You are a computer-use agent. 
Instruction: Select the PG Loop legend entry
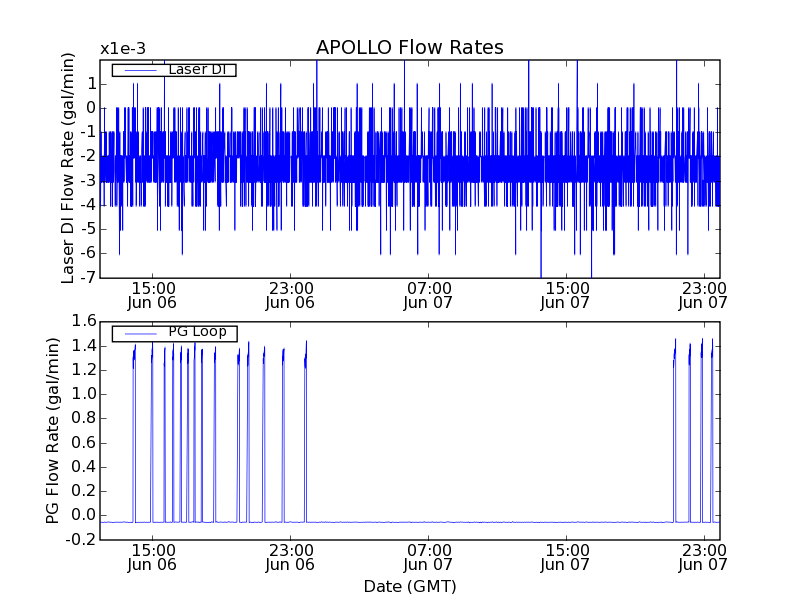point(173,332)
